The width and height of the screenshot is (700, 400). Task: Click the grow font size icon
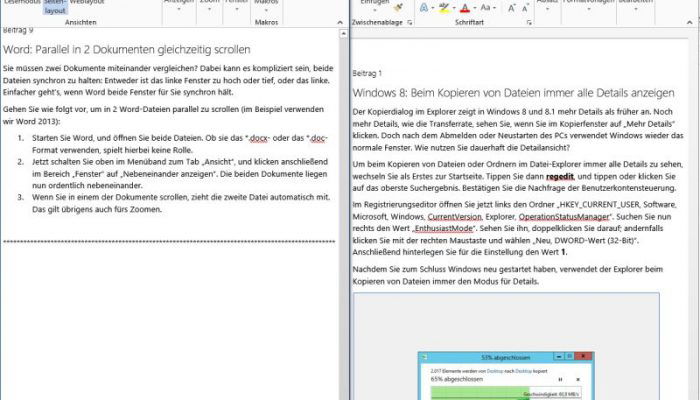point(512,8)
